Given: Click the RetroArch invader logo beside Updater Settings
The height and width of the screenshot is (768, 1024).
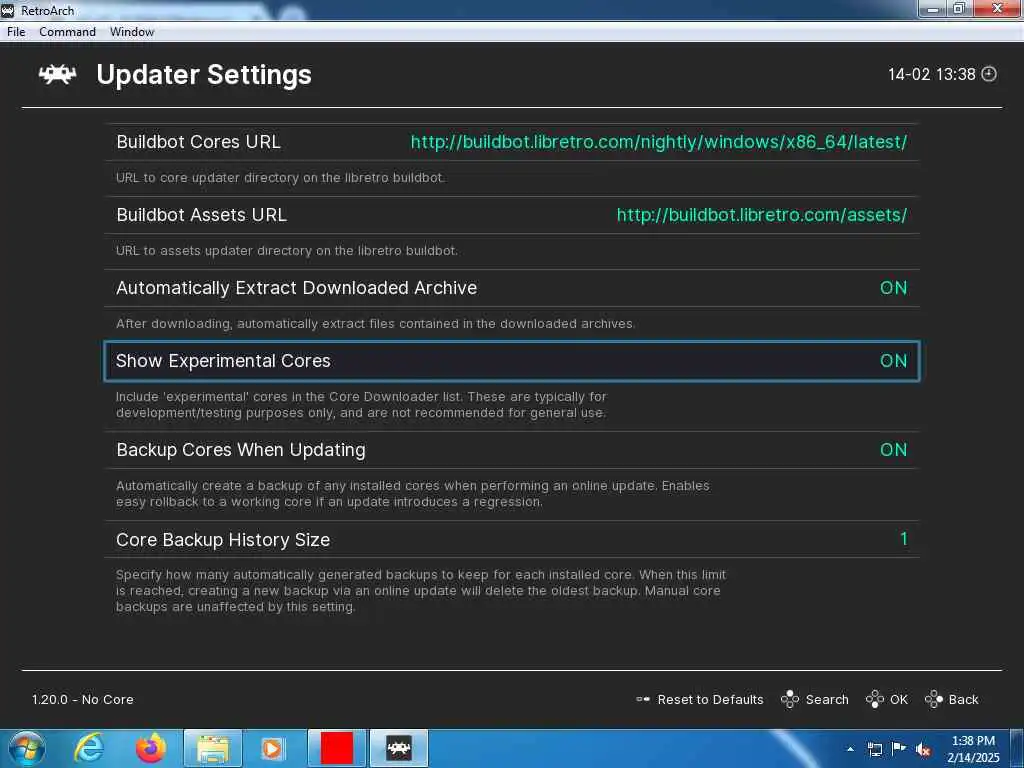Looking at the screenshot, I should (57, 74).
